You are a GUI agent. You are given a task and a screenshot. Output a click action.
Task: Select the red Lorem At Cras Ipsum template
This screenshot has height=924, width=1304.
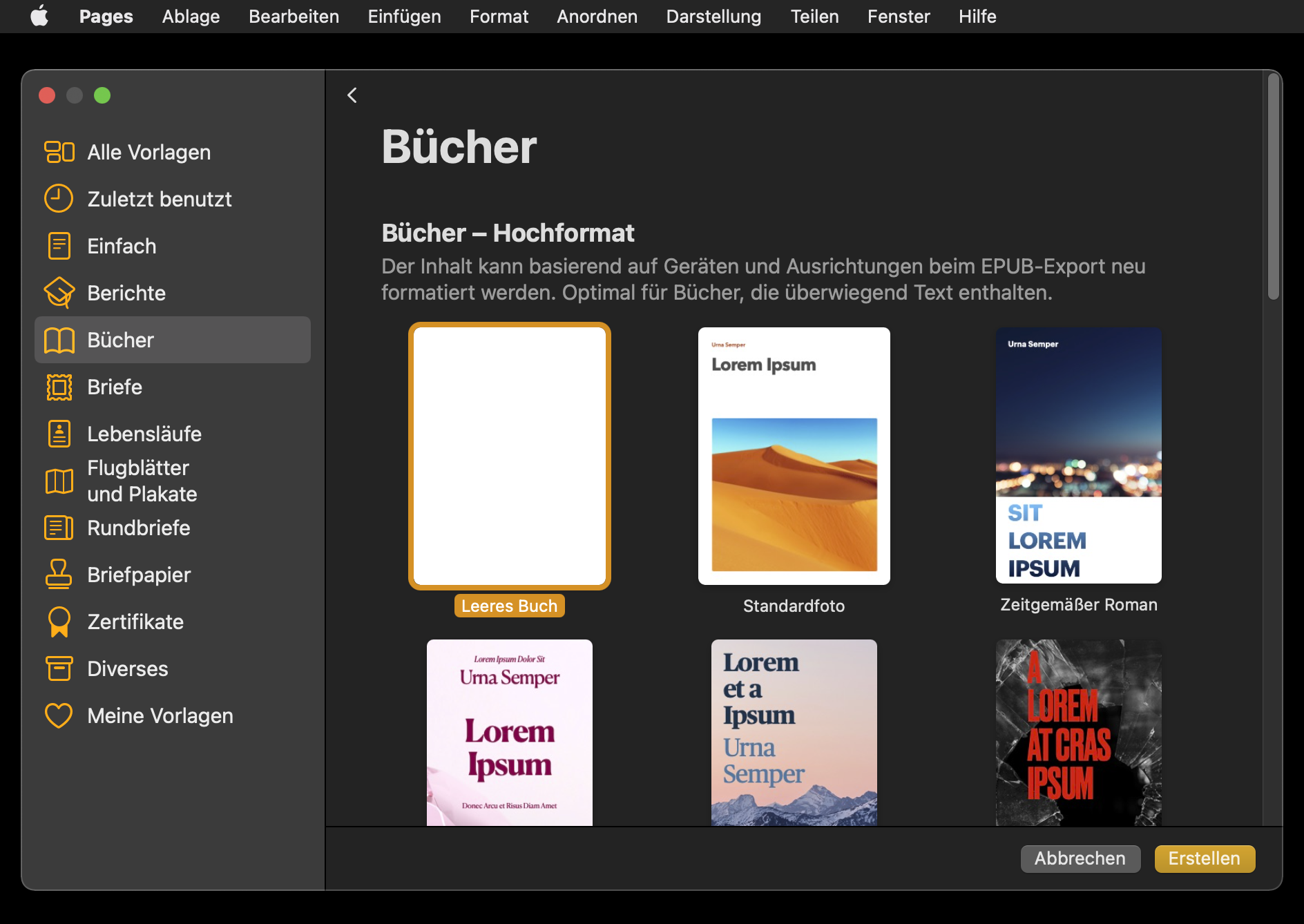(x=1079, y=732)
